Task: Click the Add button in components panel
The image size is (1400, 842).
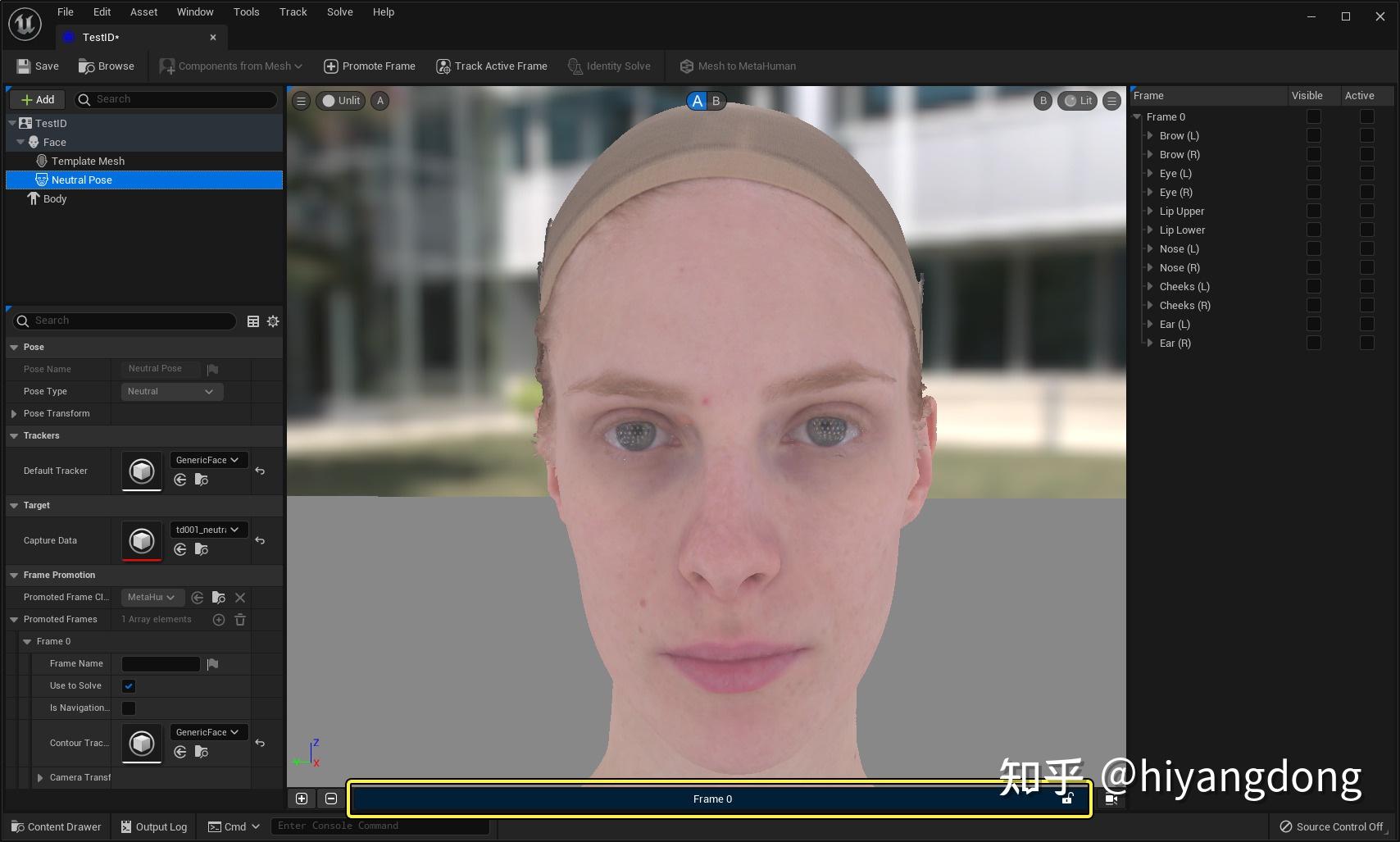Action: pos(38,100)
